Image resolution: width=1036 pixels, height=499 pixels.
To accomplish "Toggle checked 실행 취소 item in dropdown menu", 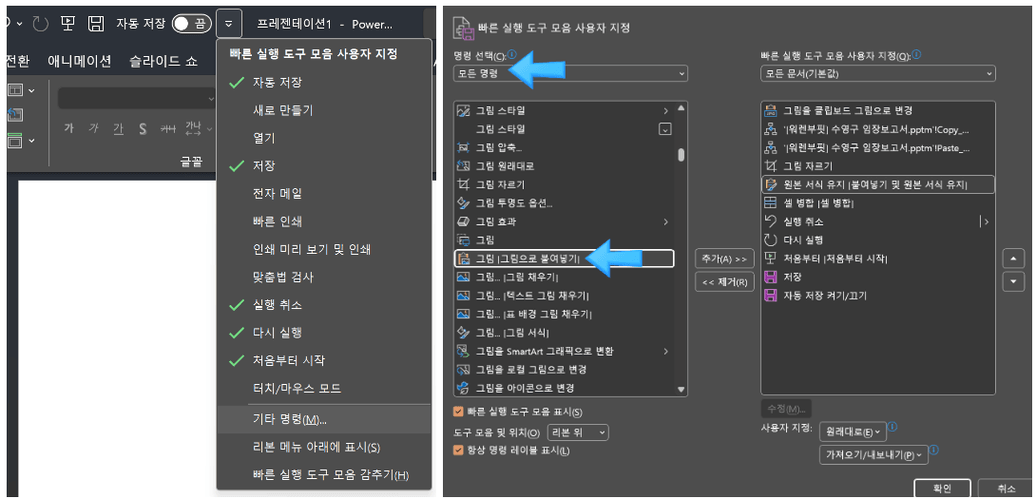I will pos(324,305).
